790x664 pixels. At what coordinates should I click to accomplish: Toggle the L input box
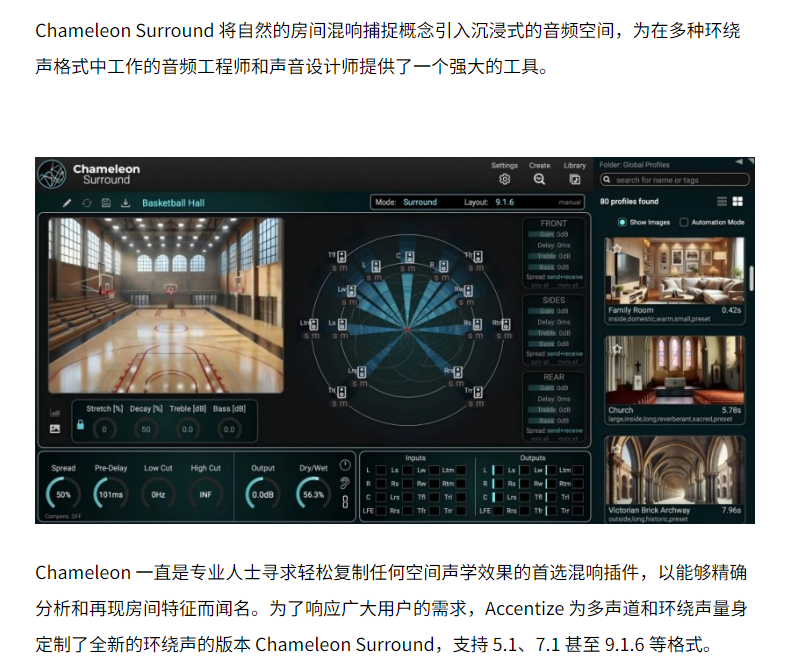click(x=381, y=470)
